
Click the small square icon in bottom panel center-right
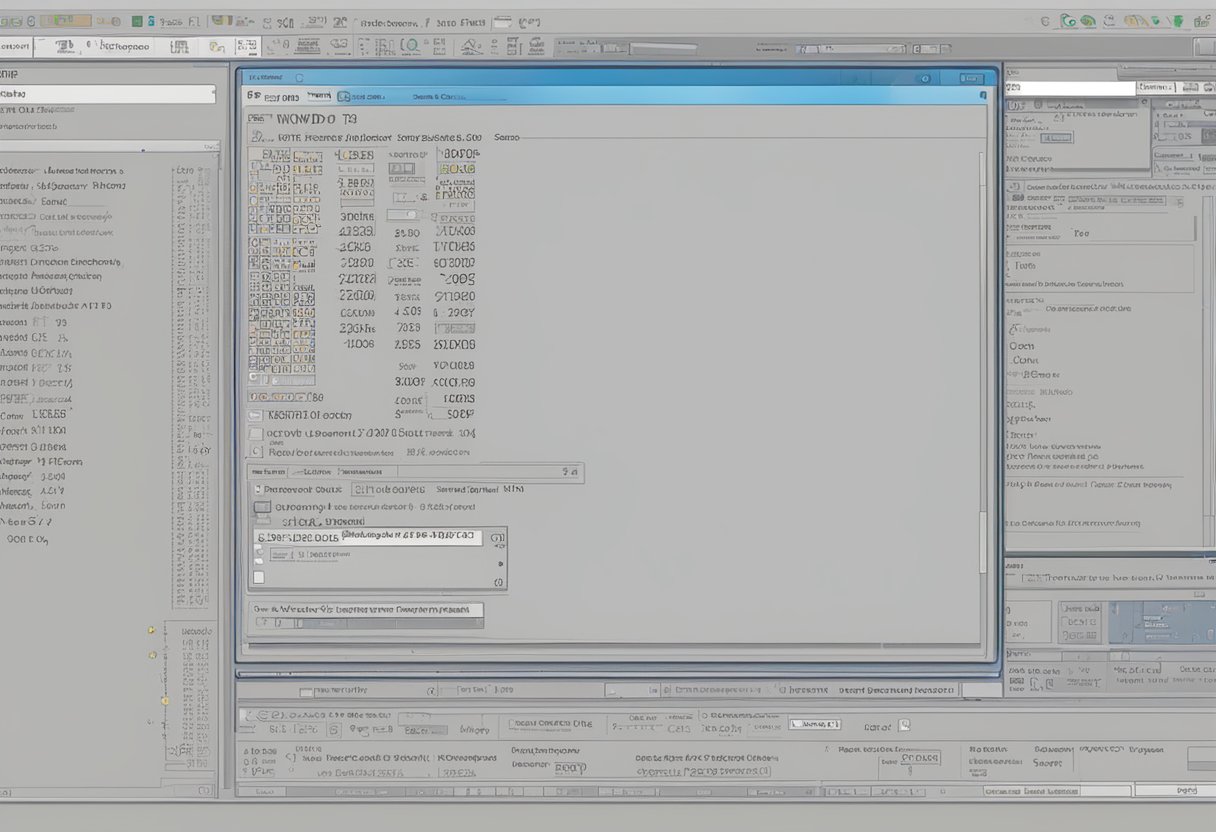[904, 726]
